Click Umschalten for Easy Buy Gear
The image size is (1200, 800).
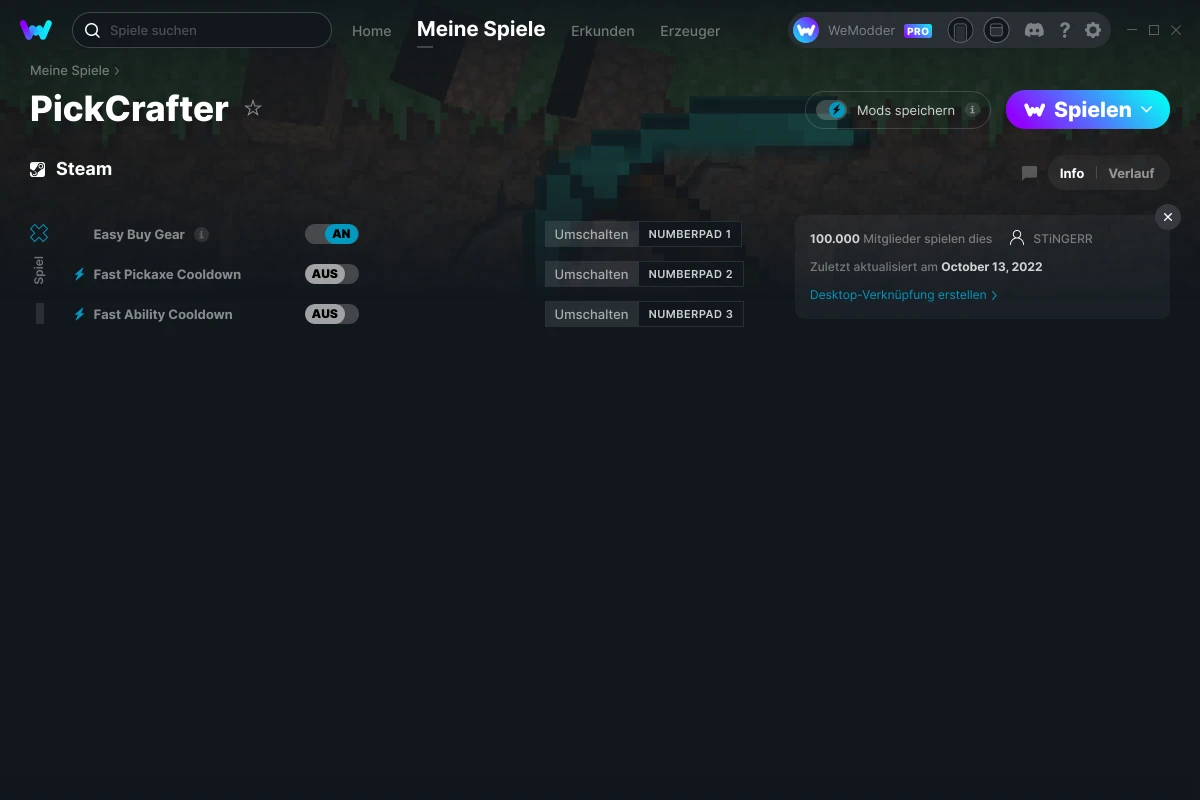click(592, 234)
